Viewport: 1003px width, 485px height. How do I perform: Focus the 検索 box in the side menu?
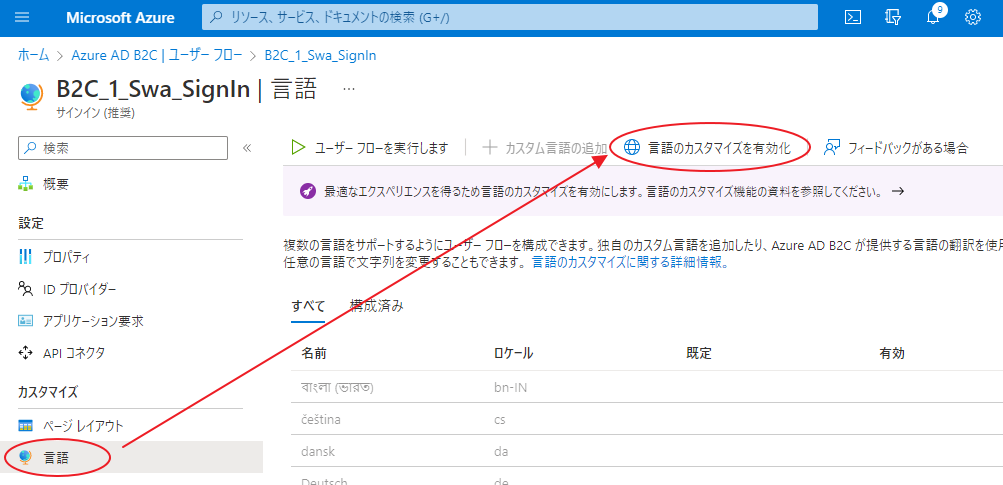point(123,148)
